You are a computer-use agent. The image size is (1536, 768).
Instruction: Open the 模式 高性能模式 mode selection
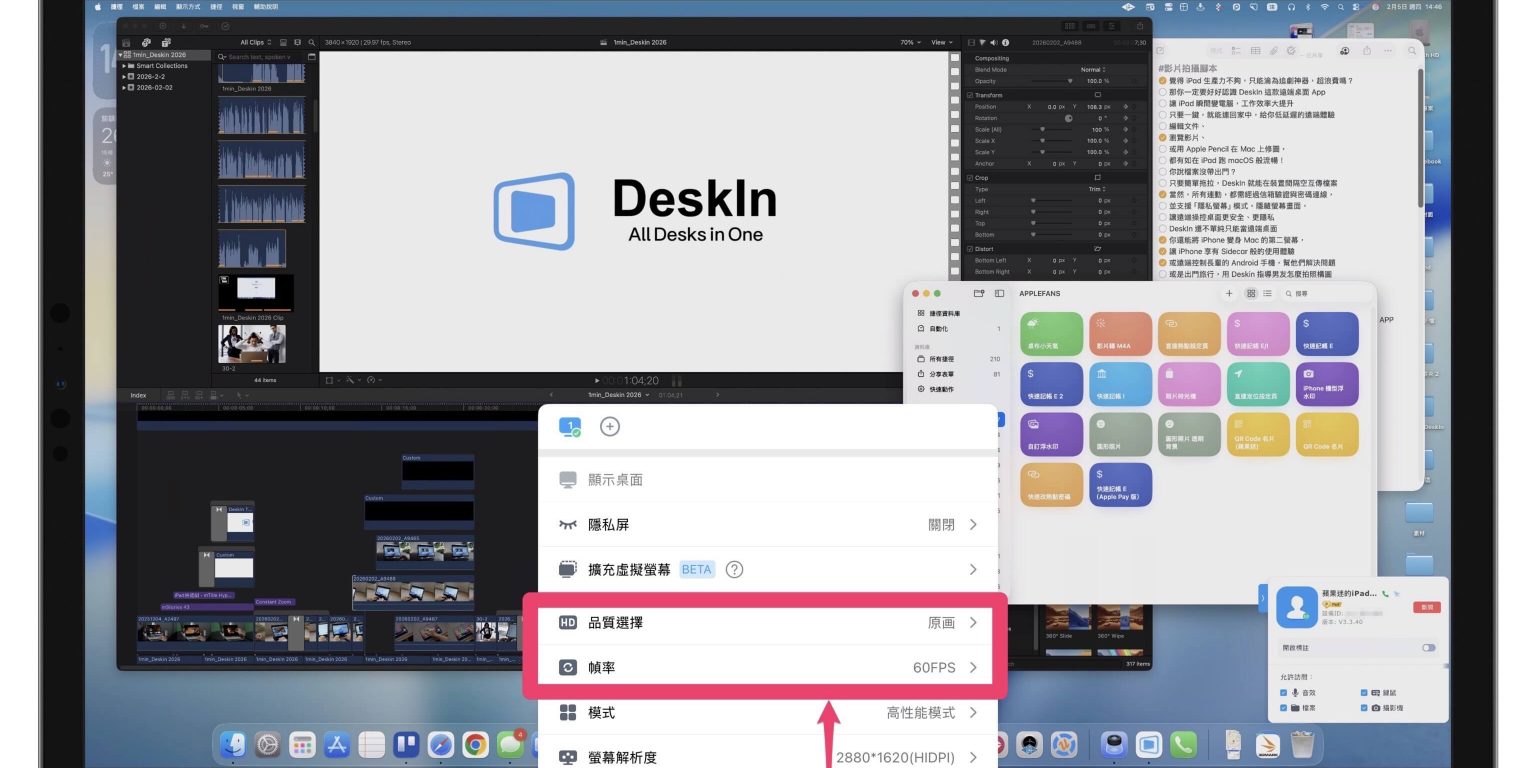click(x=767, y=713)
